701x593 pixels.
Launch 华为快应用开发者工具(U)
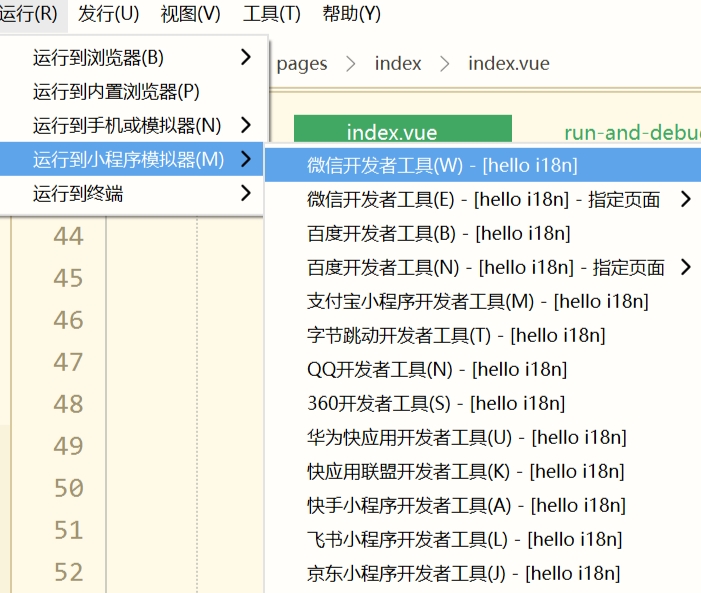pos(466,437)
